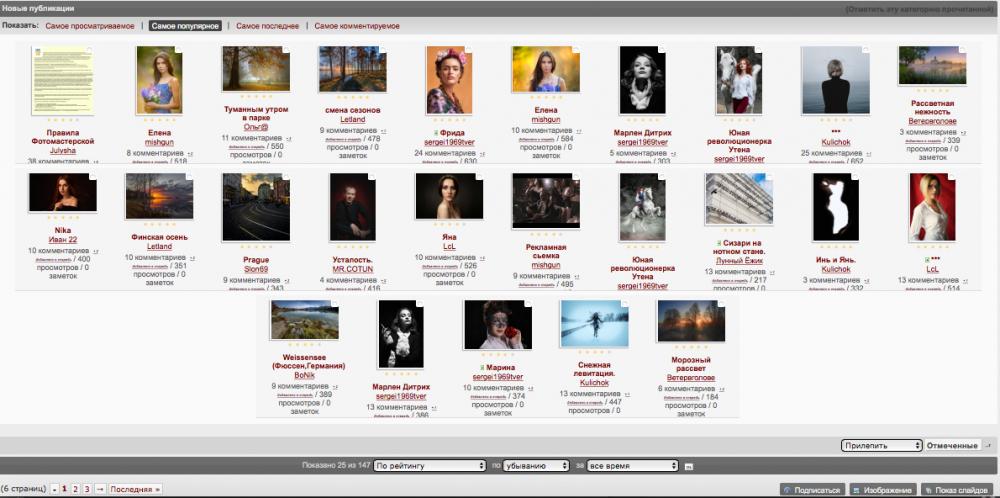This screenshot has width=1000, height=498.
Task: Click the +r icon beside Рассветная нежность's 3 комментариев
Action: click(962, 133)
